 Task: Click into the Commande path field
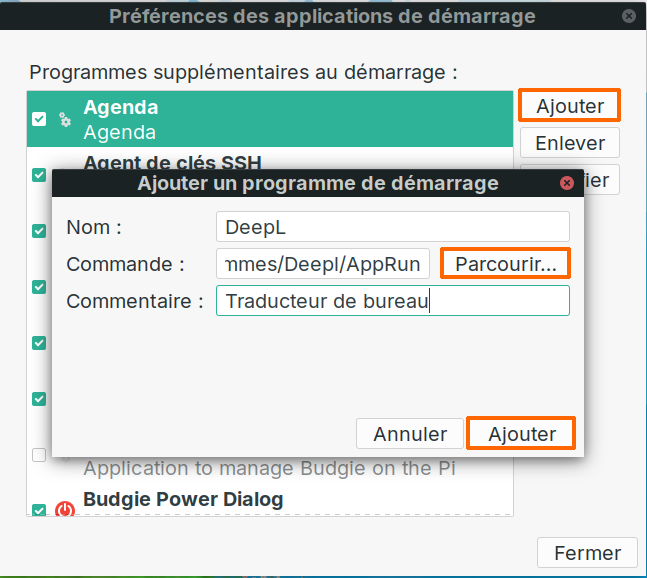pos(323,264)
